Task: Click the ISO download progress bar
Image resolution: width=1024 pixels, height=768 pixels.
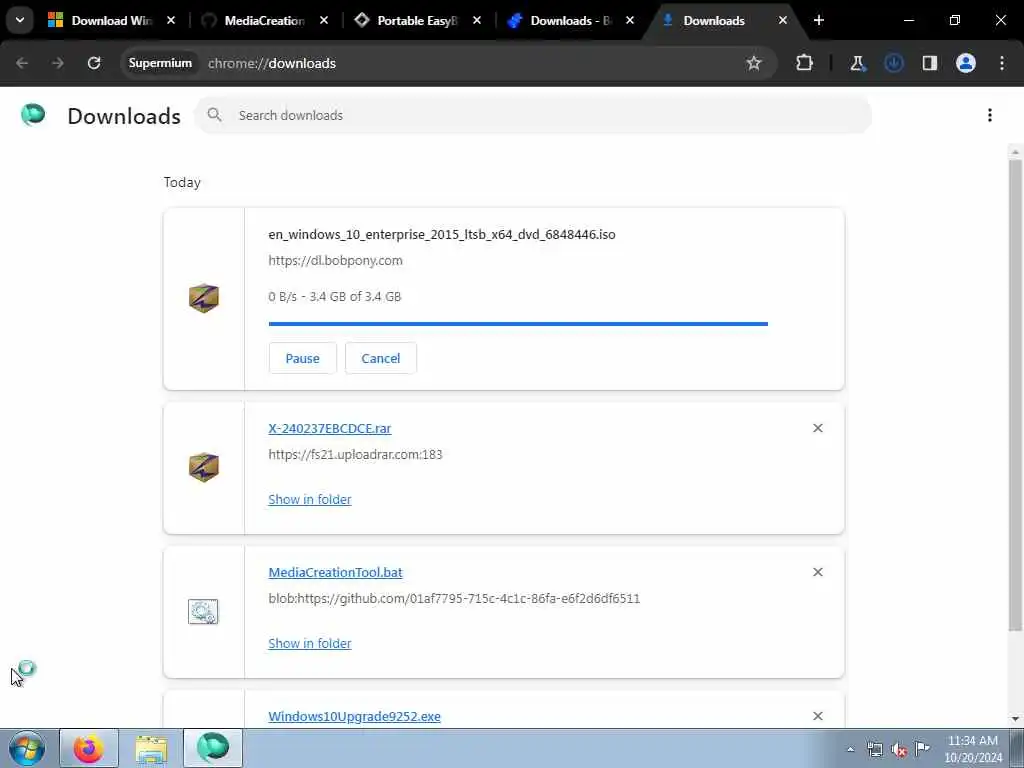Action: [518, 323]
